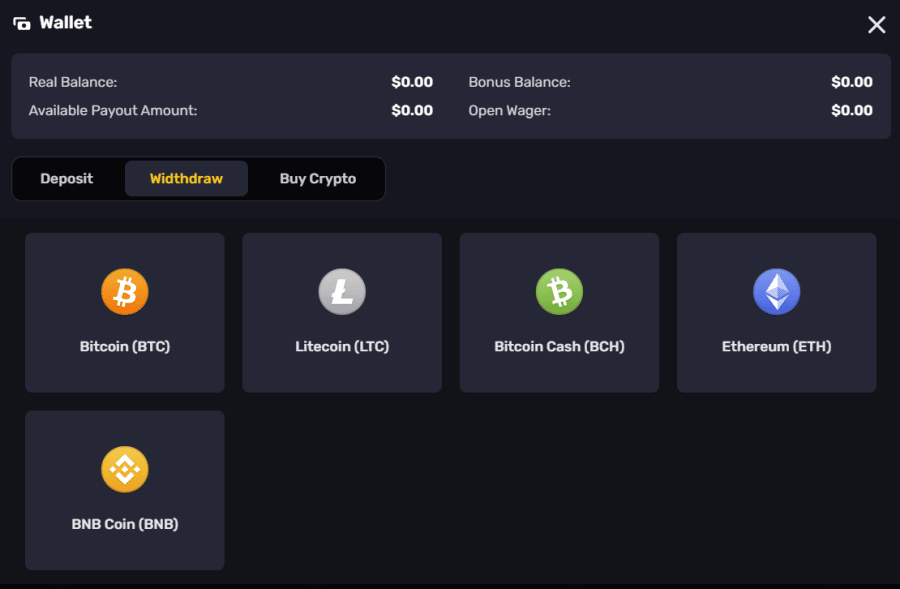Choose the Litecoin (LTC) label
This screenshot has height=589, width=900.
(x=342, y=346)
